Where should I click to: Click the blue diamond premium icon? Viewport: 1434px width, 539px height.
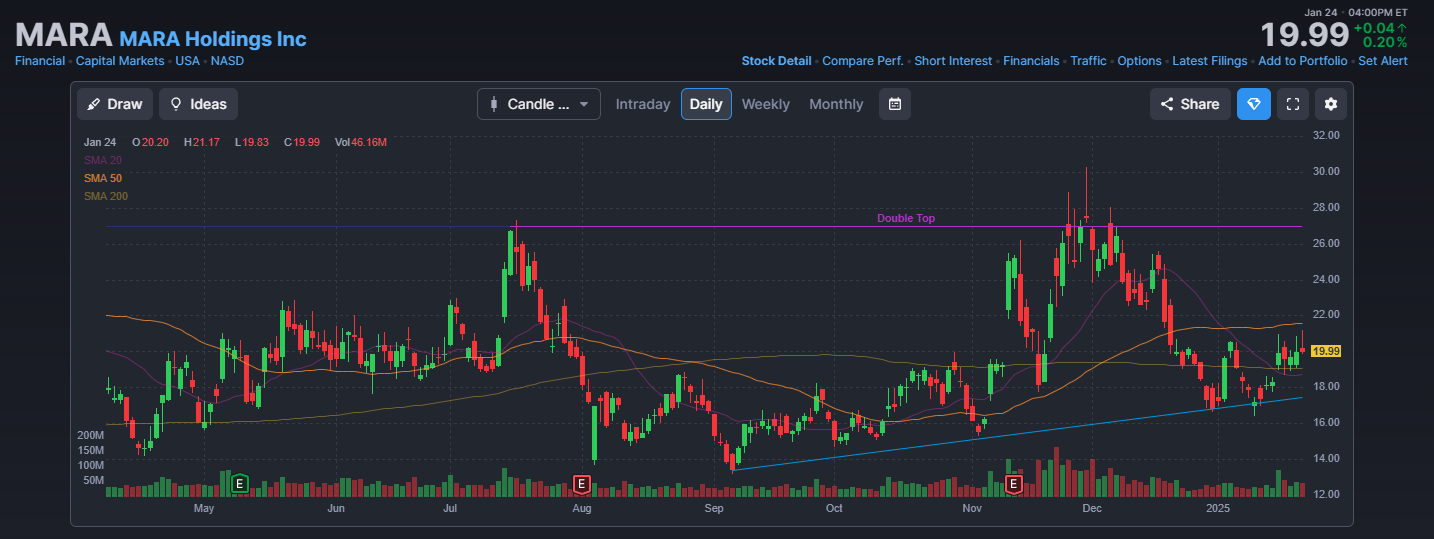pyautogui.click(x=1254, y=104)
